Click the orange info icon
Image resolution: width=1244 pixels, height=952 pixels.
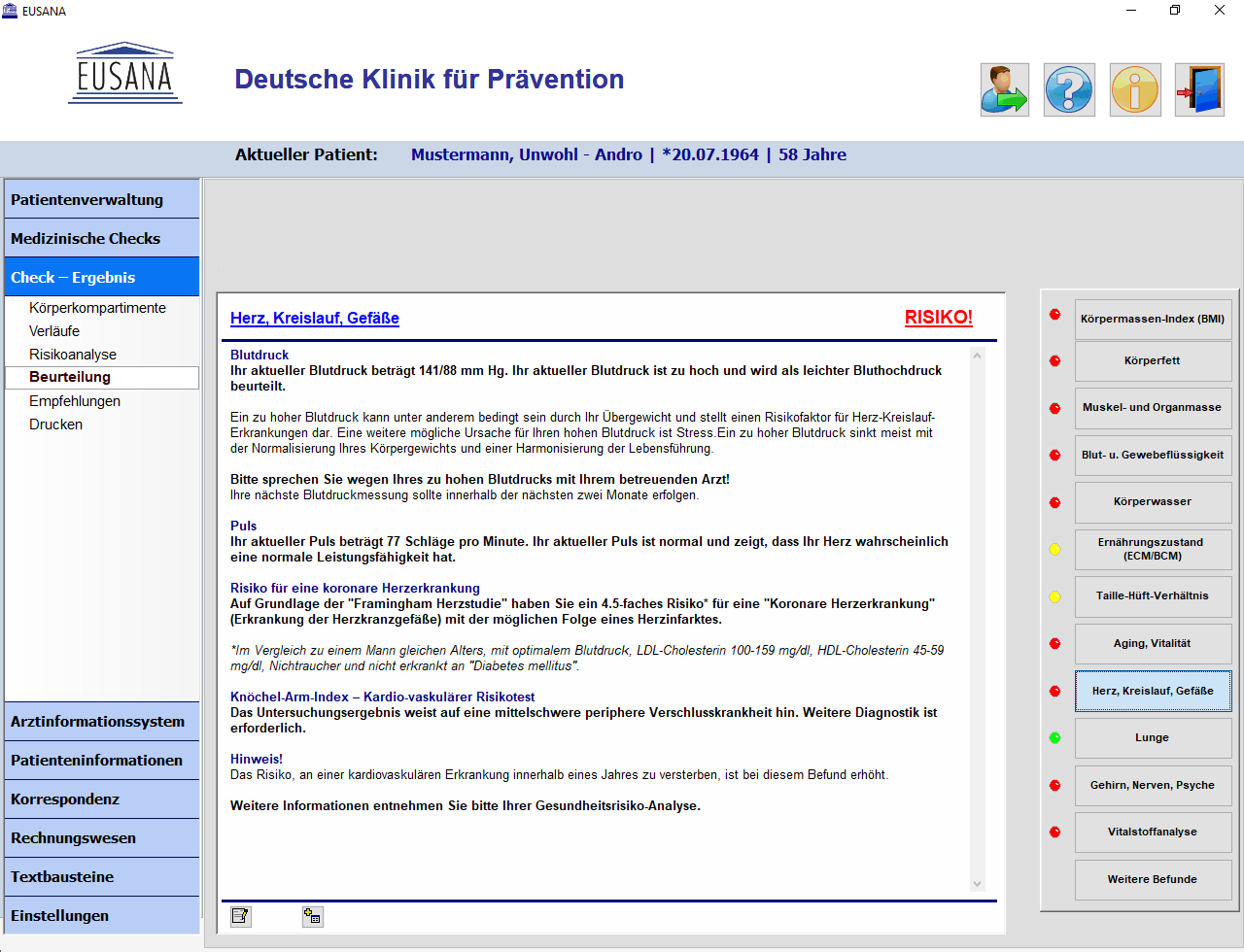1135,90
